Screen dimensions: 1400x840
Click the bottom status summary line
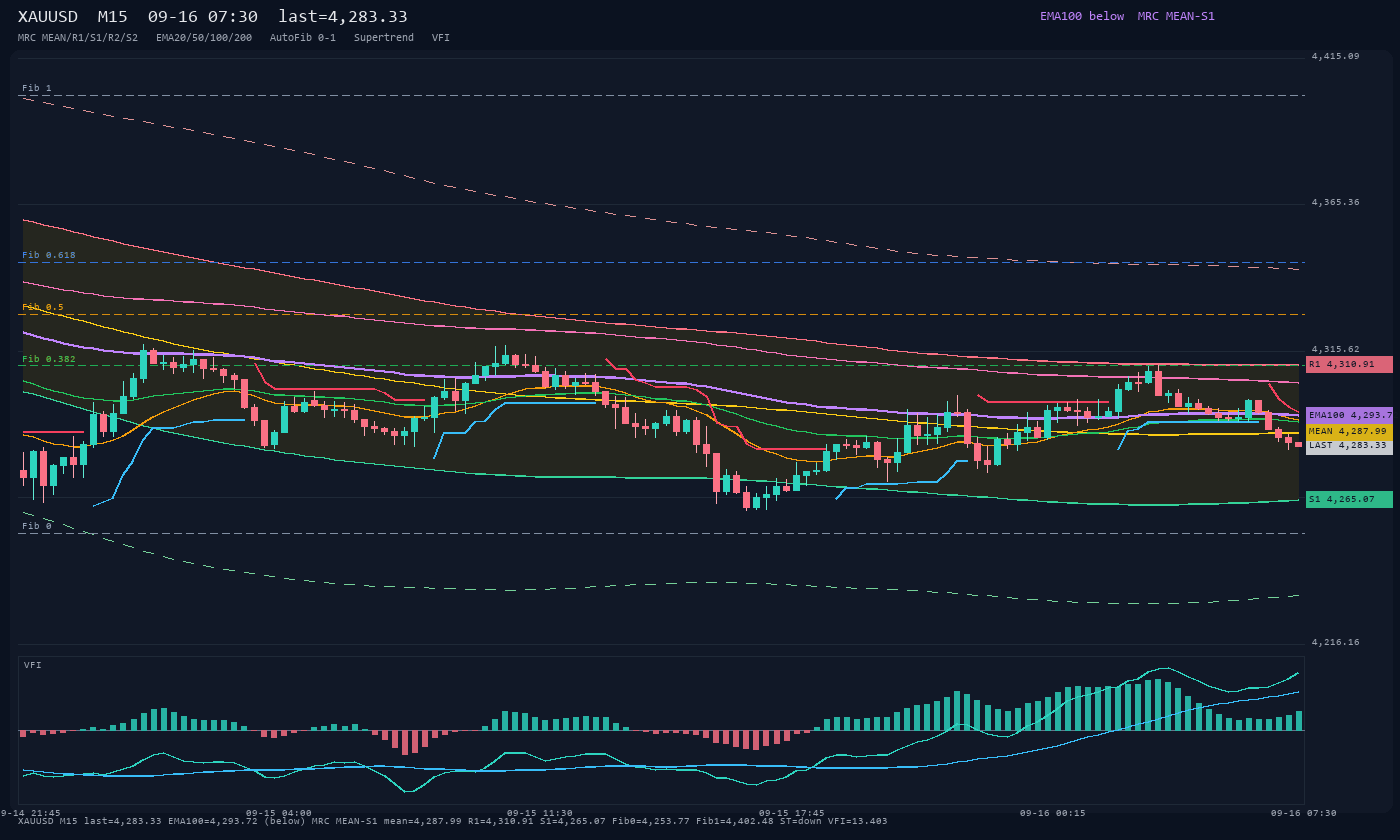point(453,821)
